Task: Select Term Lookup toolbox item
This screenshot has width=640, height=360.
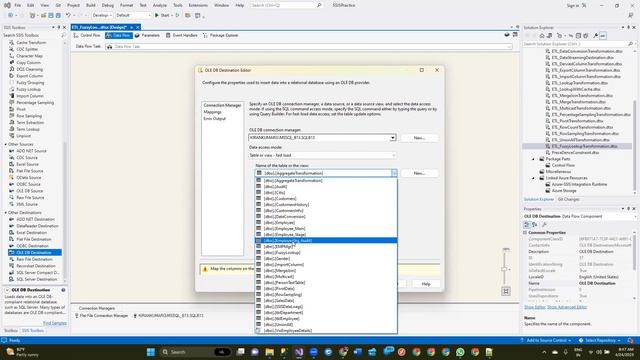Action: click(28, 129)
